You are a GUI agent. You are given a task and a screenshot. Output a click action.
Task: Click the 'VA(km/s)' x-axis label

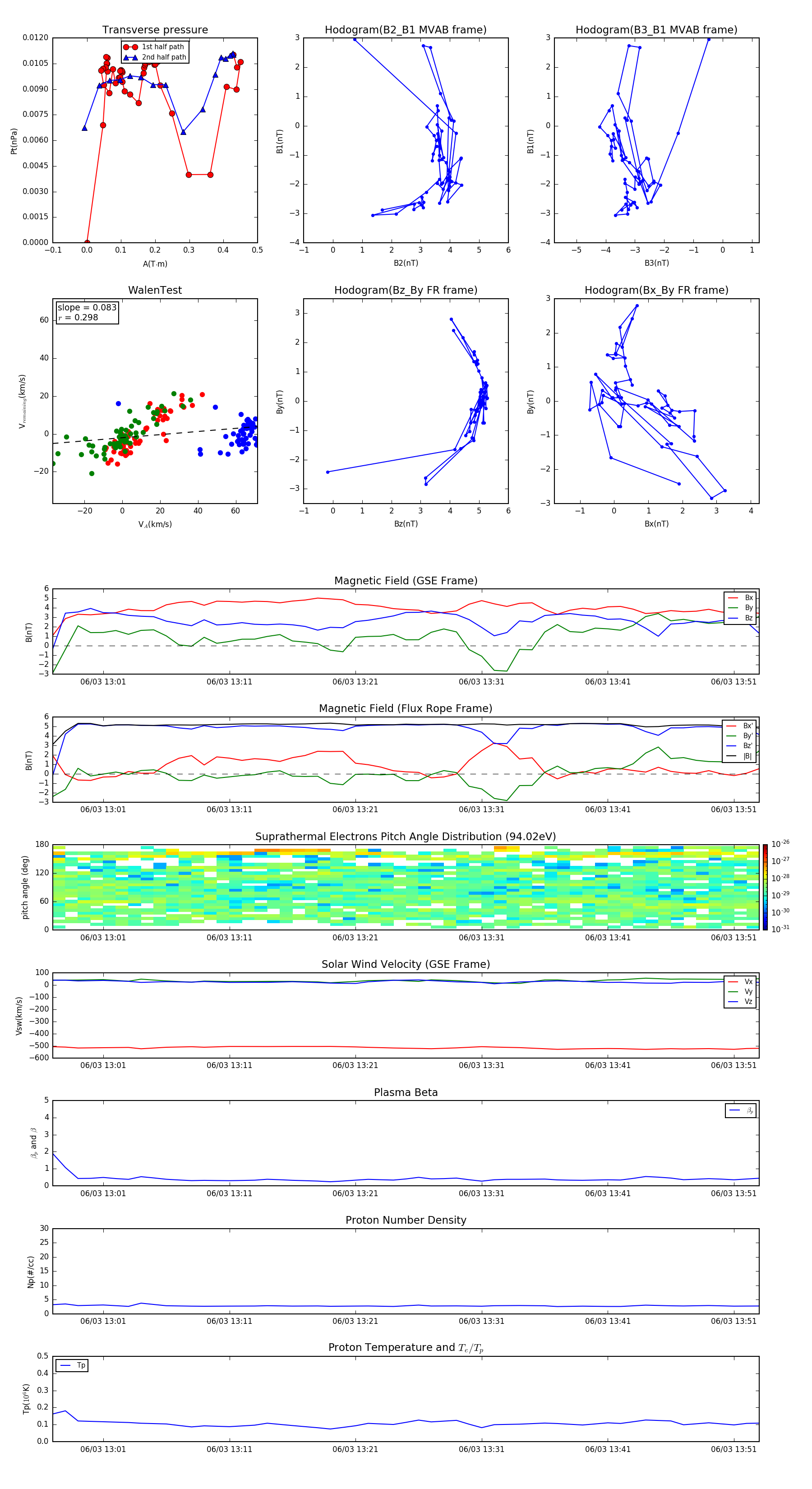(x=155, y=524)
